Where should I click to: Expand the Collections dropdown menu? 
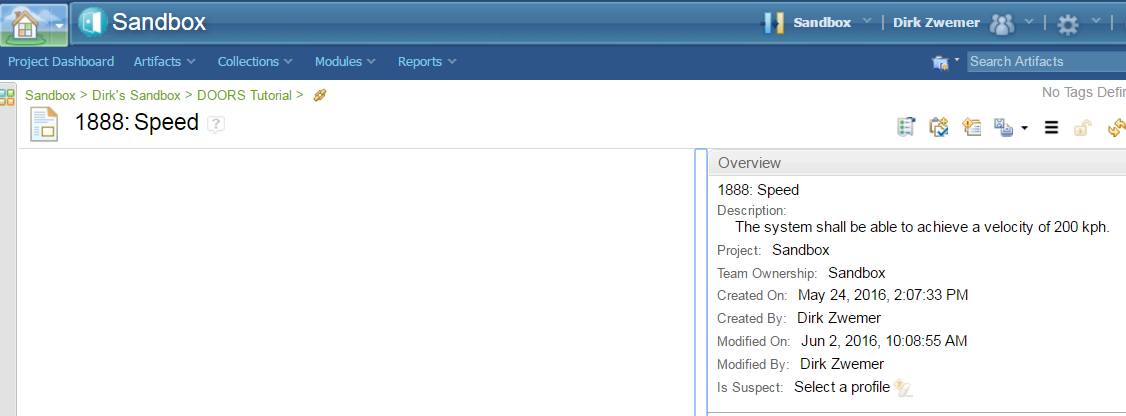pyautogui.click(x=255, y=62)
